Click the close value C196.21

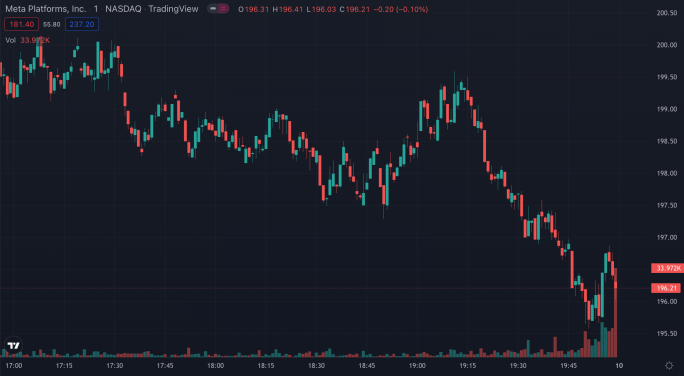coord(355,9)
